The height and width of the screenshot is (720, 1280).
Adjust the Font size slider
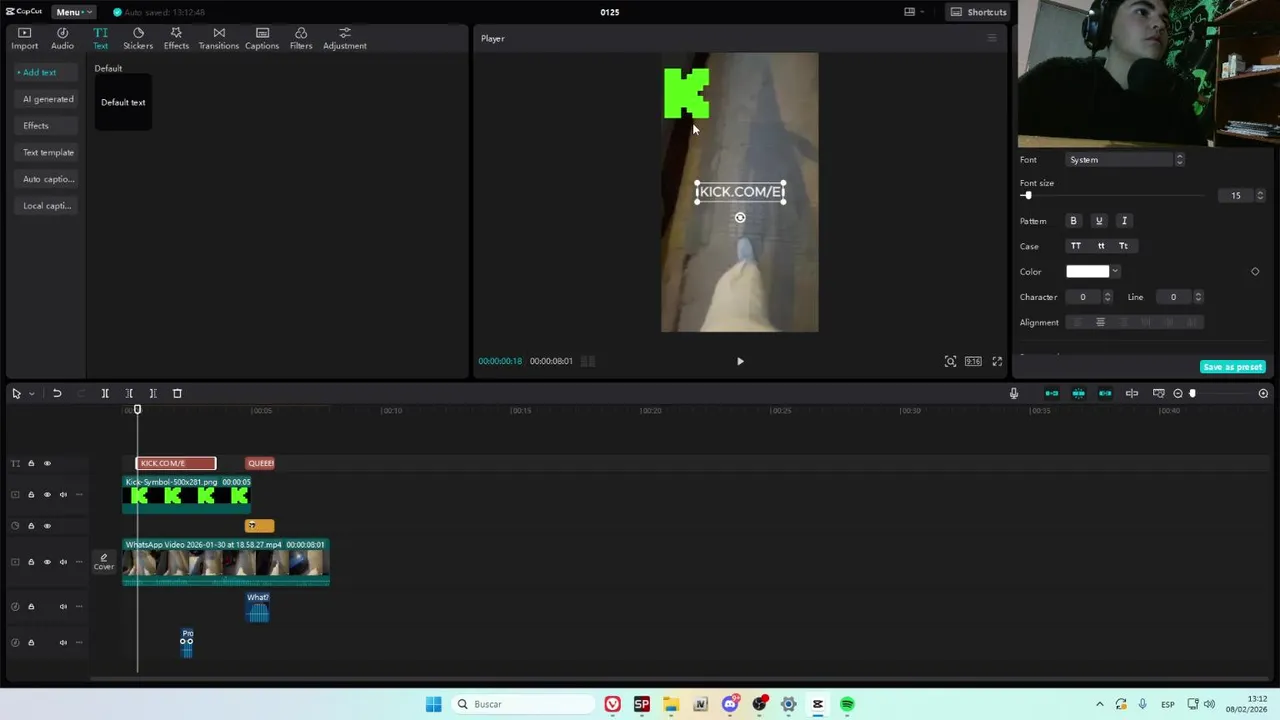click(x=1028, y=195)
